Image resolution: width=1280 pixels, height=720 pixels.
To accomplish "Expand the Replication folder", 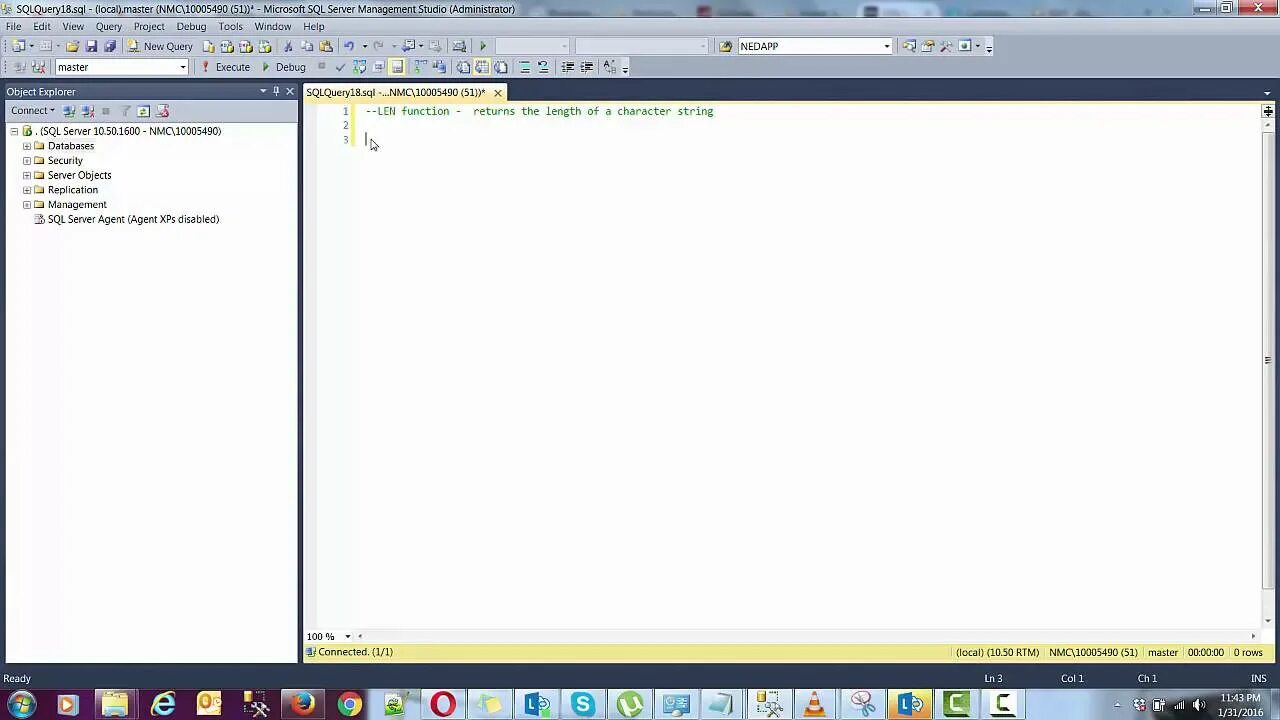I will [27, 190].
